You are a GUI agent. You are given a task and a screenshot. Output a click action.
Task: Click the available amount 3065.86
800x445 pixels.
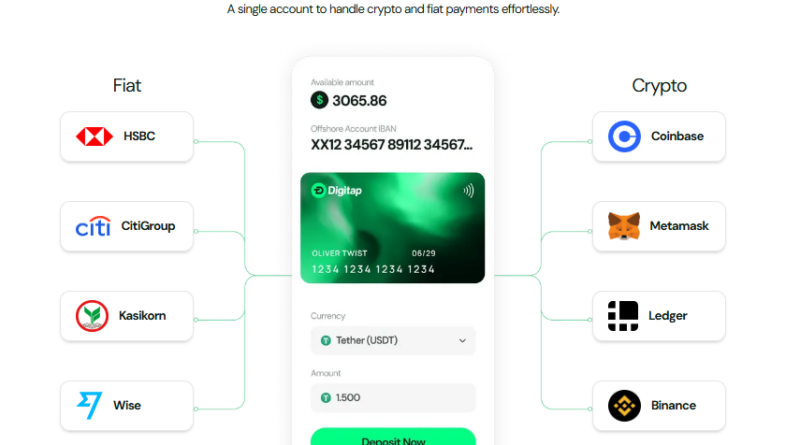(x=359, y=101)
